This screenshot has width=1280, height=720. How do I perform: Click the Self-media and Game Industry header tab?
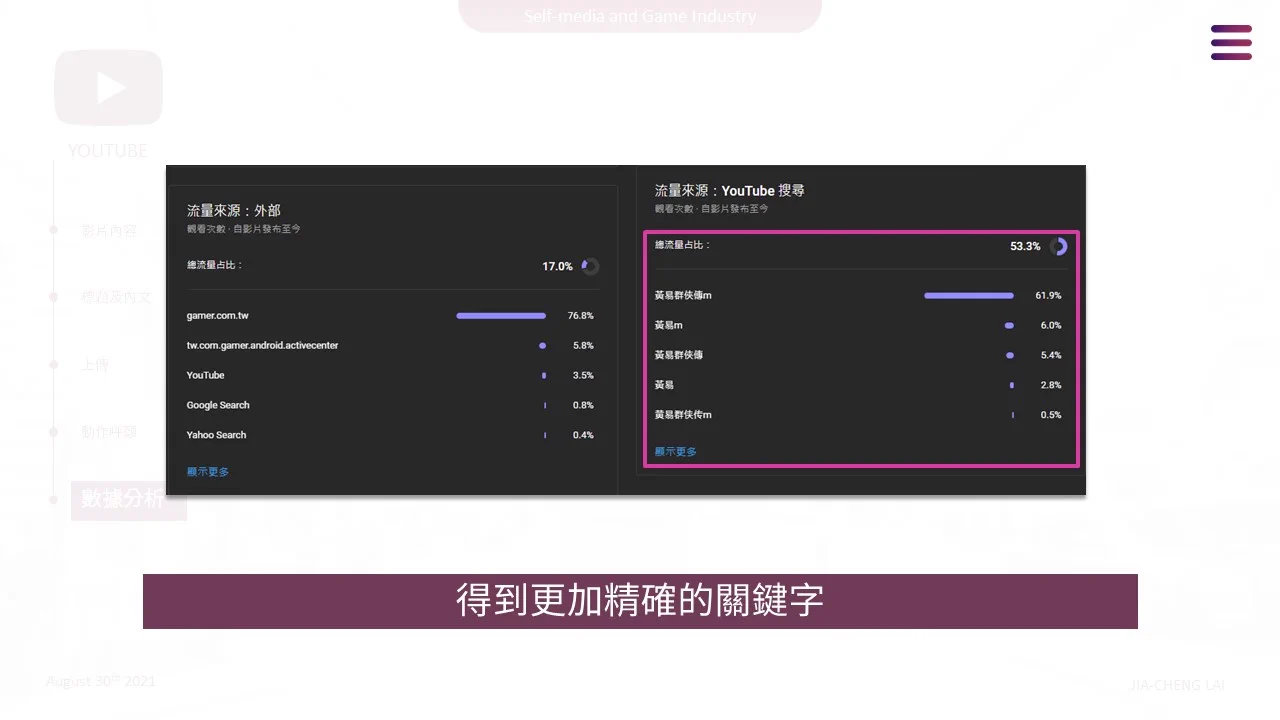640,16
